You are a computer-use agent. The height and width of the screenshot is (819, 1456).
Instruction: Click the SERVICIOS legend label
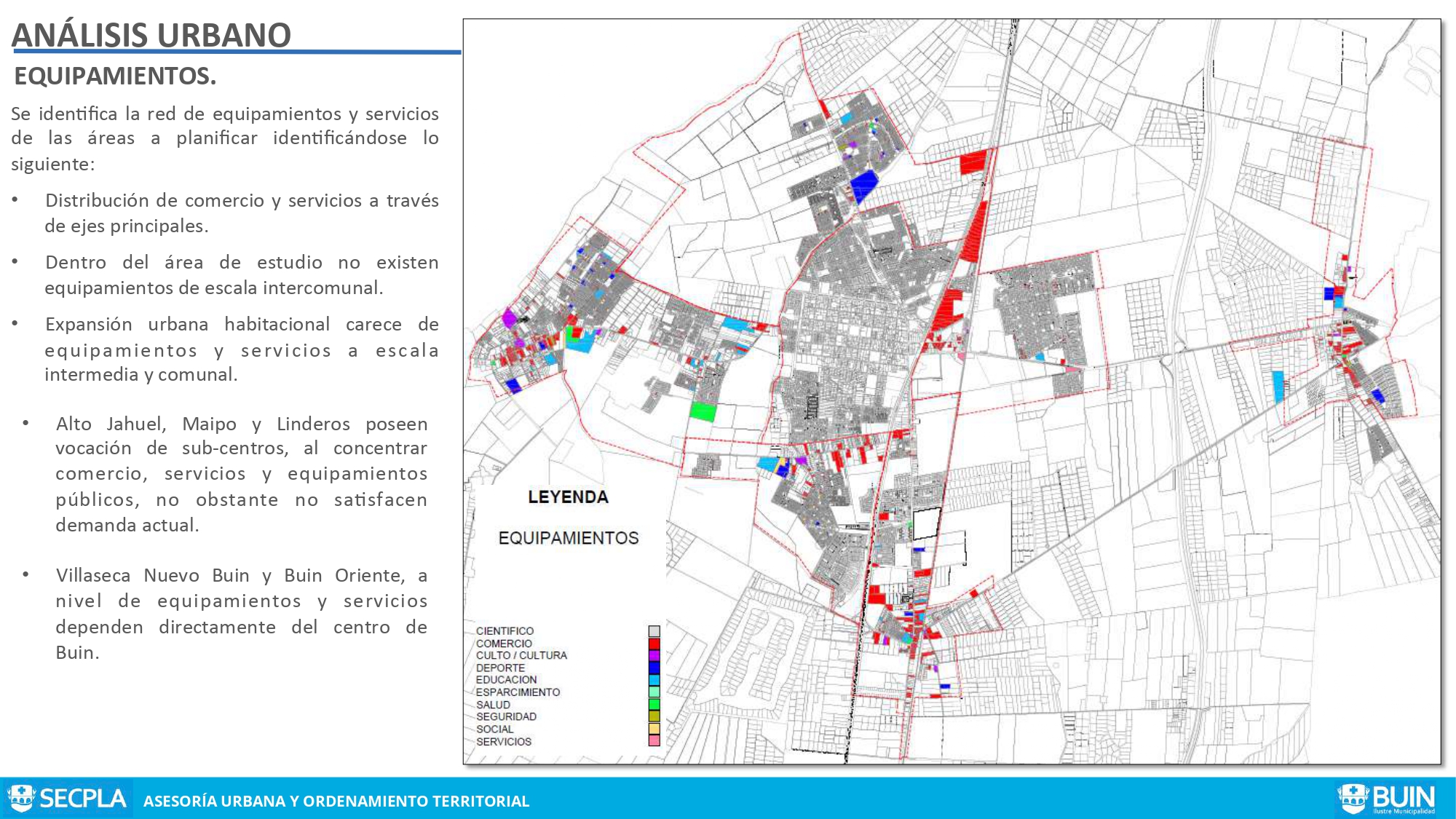pyautogui.click(x=504, y=741)
